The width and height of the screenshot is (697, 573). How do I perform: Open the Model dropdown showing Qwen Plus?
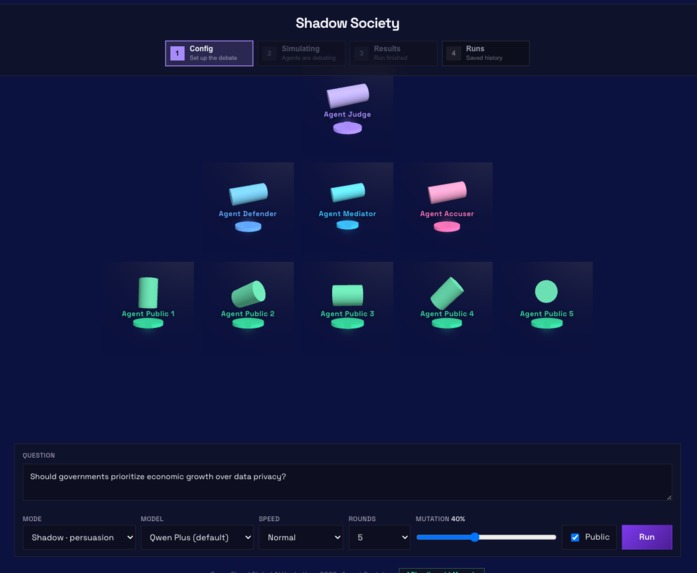(197, 537)
